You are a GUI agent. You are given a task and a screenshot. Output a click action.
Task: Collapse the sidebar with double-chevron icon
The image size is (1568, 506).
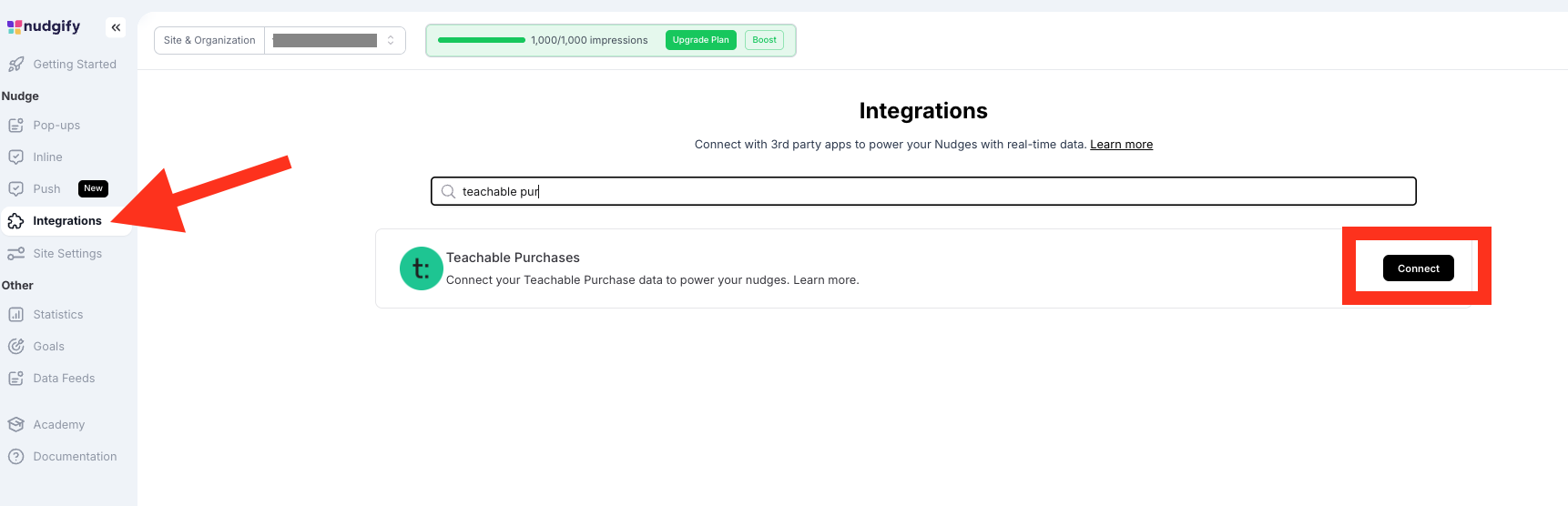pos(116,27)
